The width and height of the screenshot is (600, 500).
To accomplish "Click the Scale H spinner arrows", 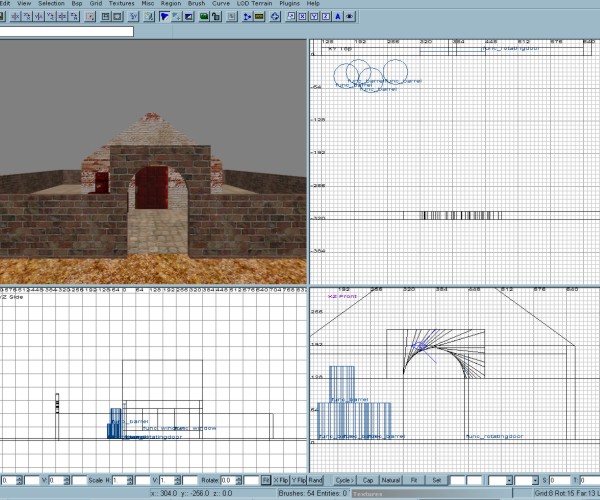I will pyautogui.click(x=129, y=480).
